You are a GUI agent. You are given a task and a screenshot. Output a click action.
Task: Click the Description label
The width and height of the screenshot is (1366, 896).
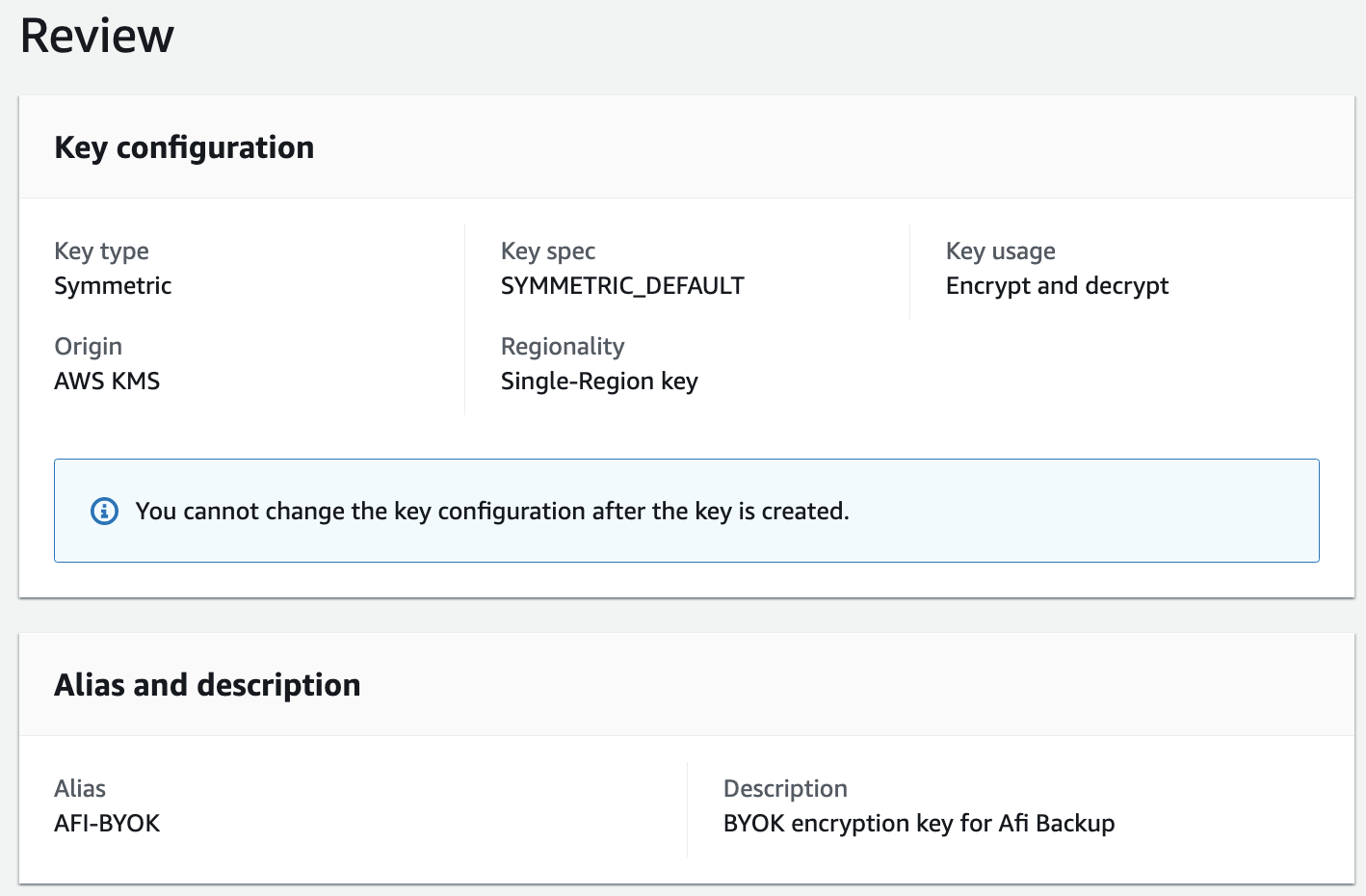785,789
